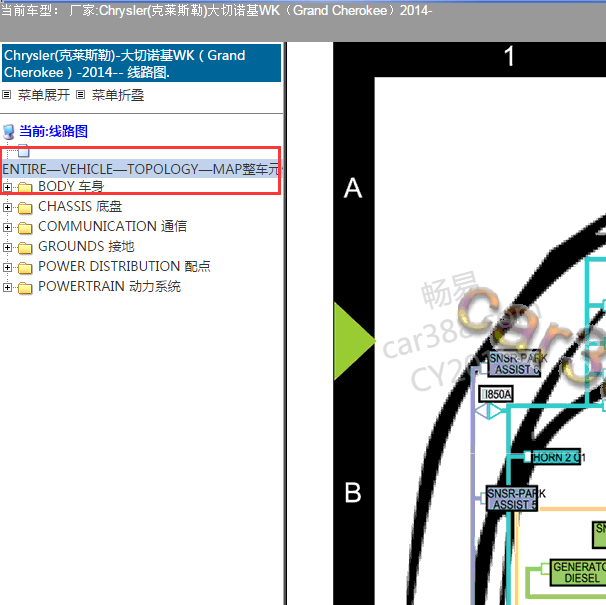Select CHASSIS 底盘 tree label

pyautogui.click(x=80, y=206)
